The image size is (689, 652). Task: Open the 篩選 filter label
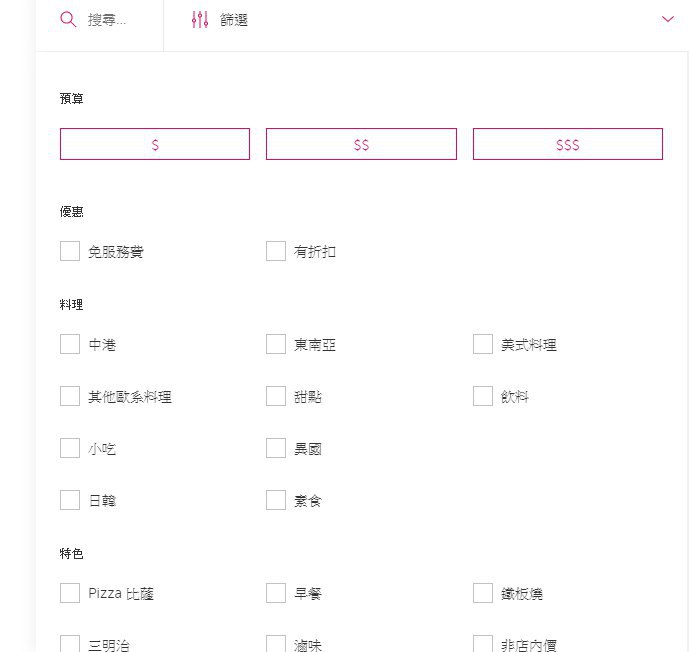point(234,20)
